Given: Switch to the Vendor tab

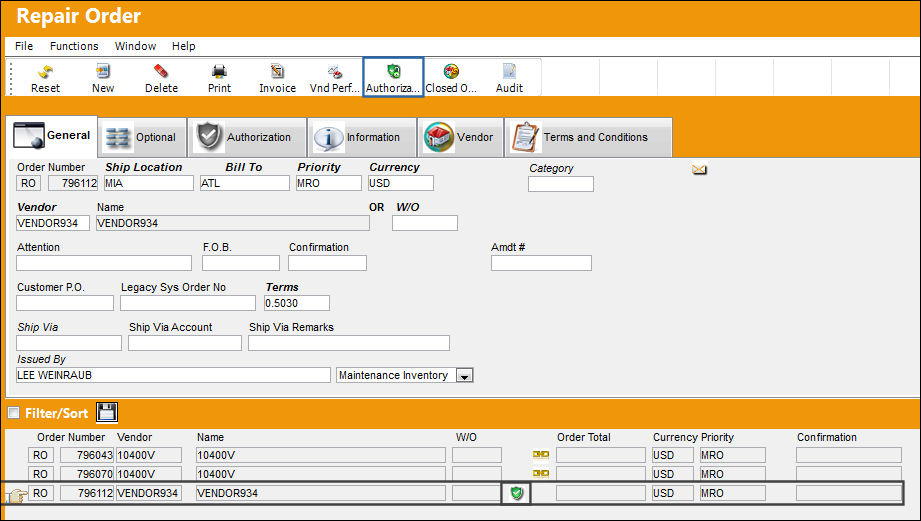Looking at the screenshot, I should point(460,137).
